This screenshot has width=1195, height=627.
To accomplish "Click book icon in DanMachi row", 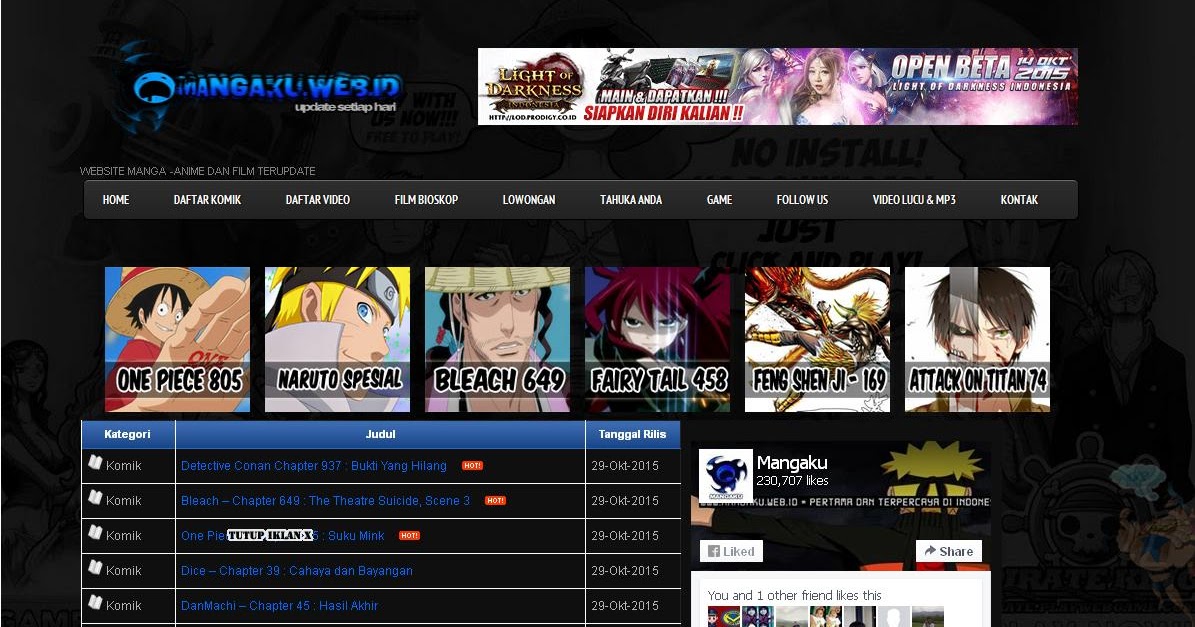I will pos(95,603).
